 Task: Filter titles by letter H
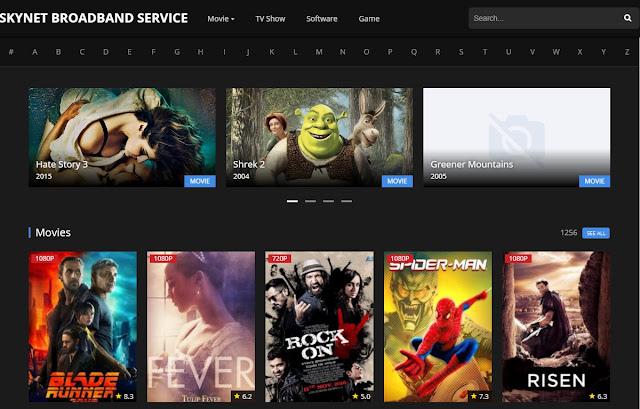(200, 52)
